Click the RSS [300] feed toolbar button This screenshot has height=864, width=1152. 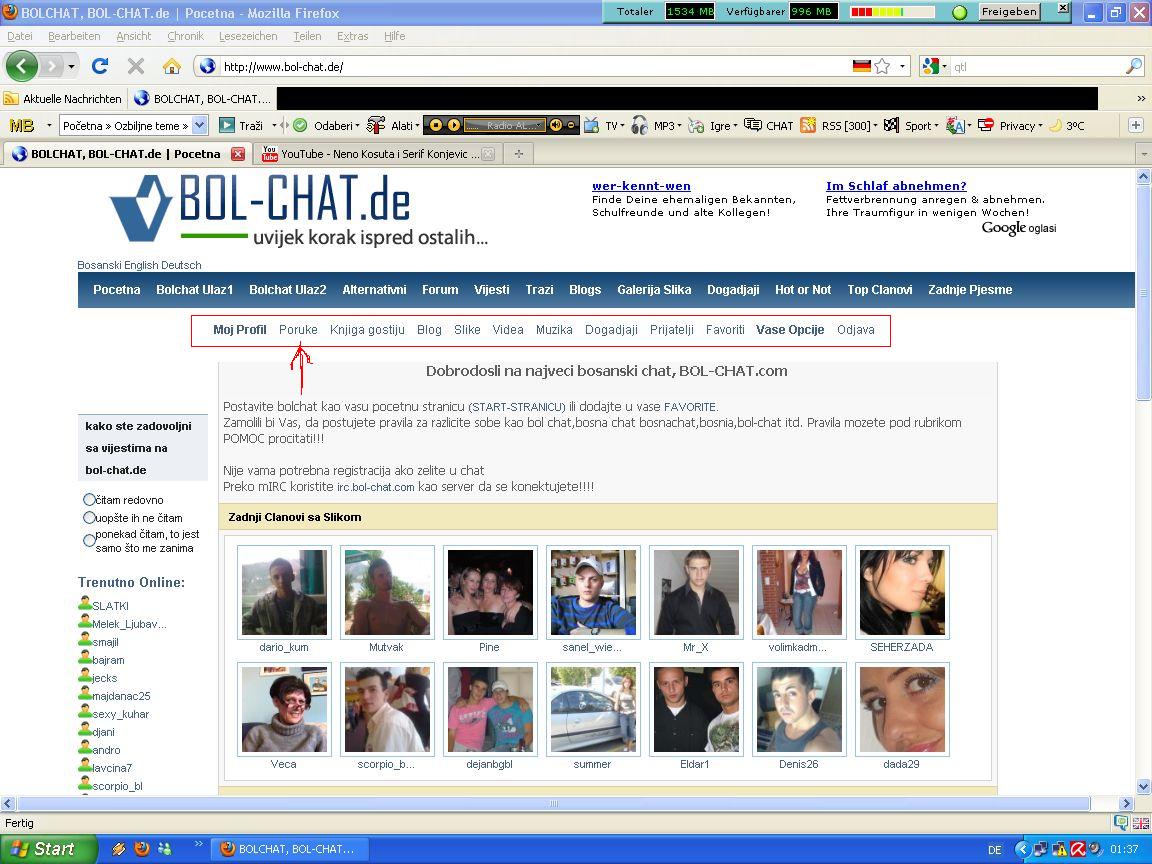pos(836,126)
